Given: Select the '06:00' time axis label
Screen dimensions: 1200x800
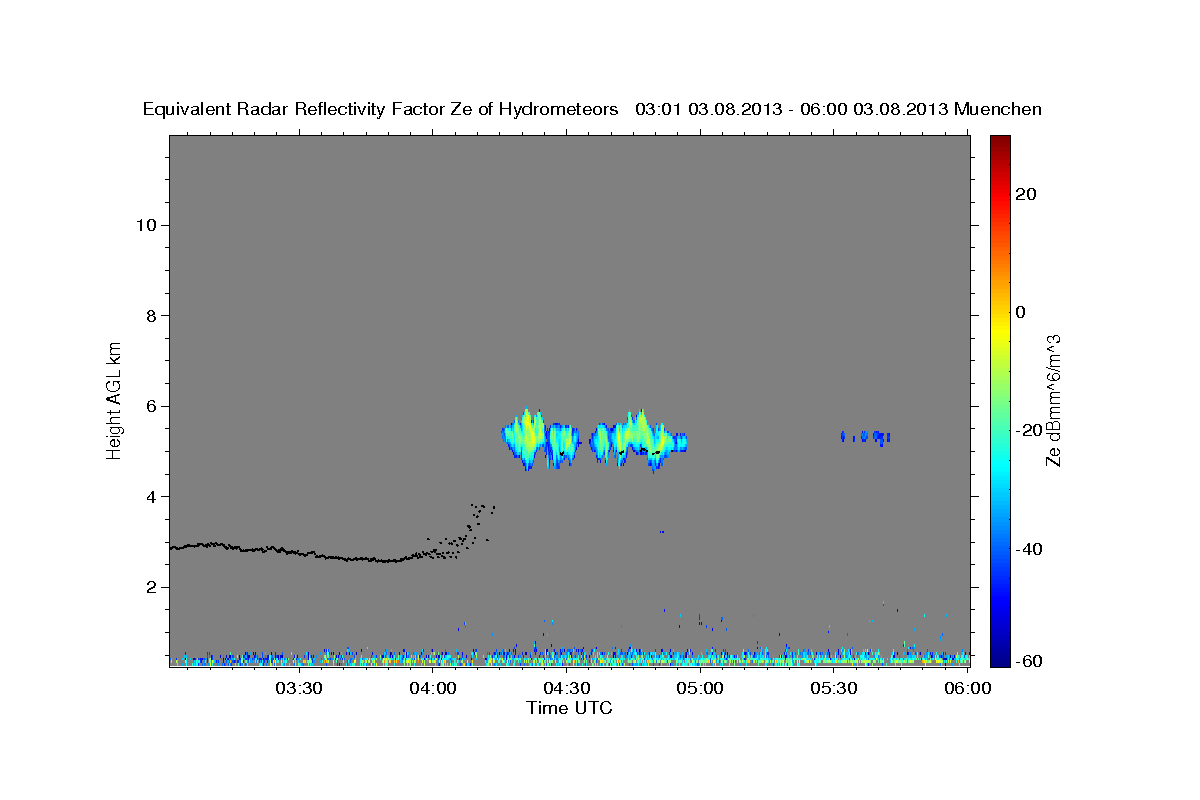Looking at the screenshot, I should [968, 688].
